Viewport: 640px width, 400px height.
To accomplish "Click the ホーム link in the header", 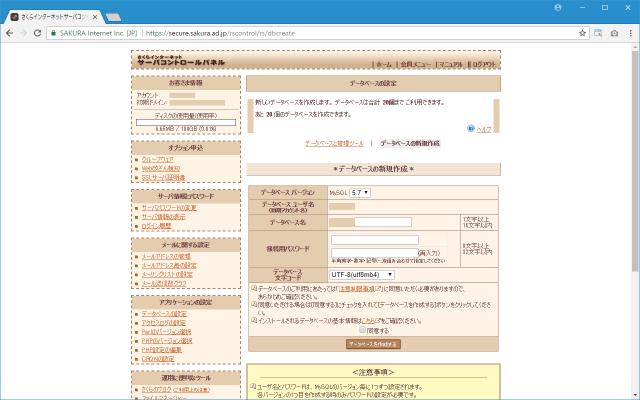I will (384, 64).
